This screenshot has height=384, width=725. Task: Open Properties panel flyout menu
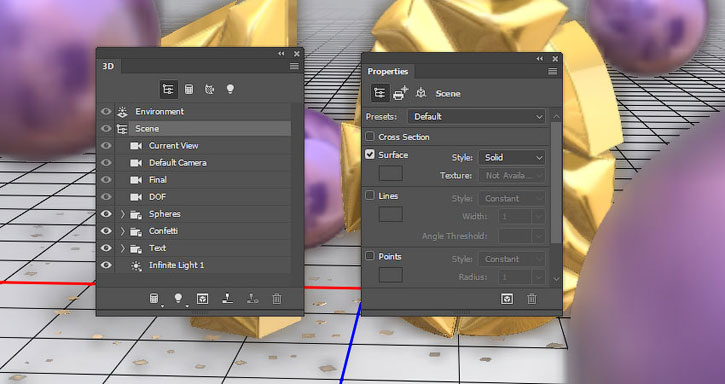click(x=553, y=71)
